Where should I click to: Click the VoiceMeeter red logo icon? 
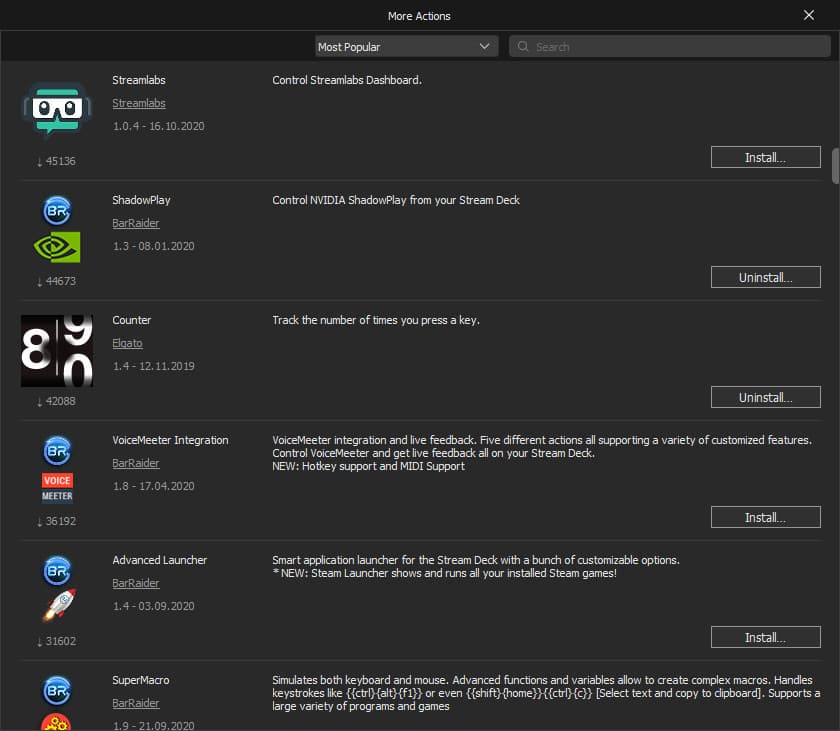pos(57,487)
